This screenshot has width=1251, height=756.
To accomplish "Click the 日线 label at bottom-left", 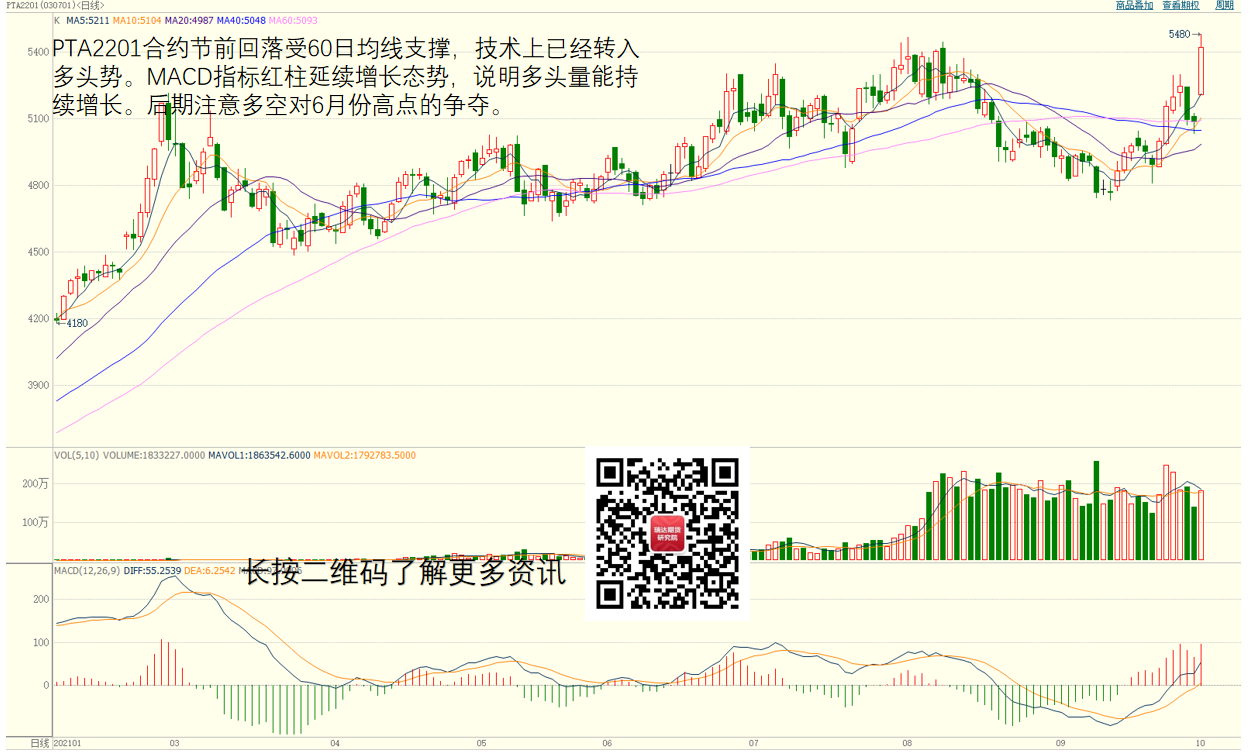I will tap(39, 744).
